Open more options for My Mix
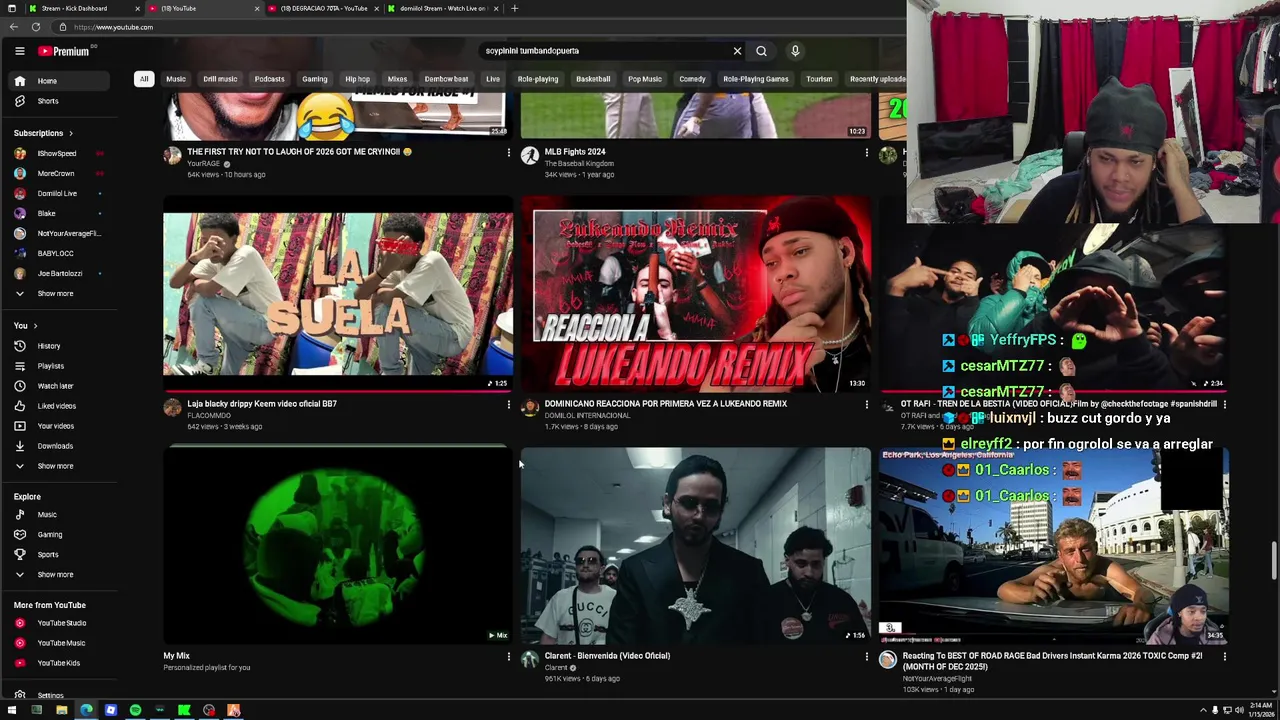 pyautogui.click(x=508, y=657)
